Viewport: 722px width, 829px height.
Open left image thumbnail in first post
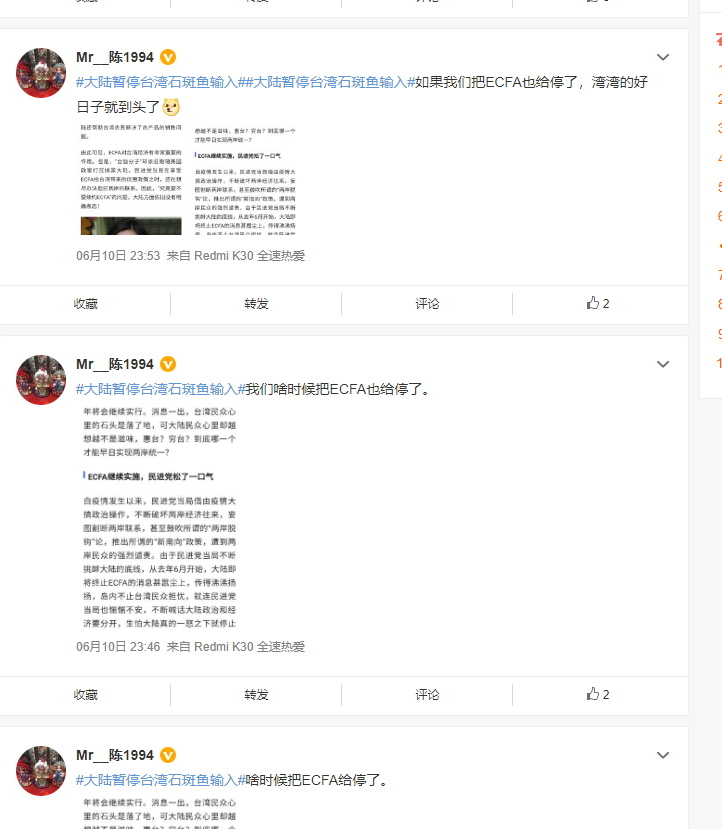pos(131,179)
